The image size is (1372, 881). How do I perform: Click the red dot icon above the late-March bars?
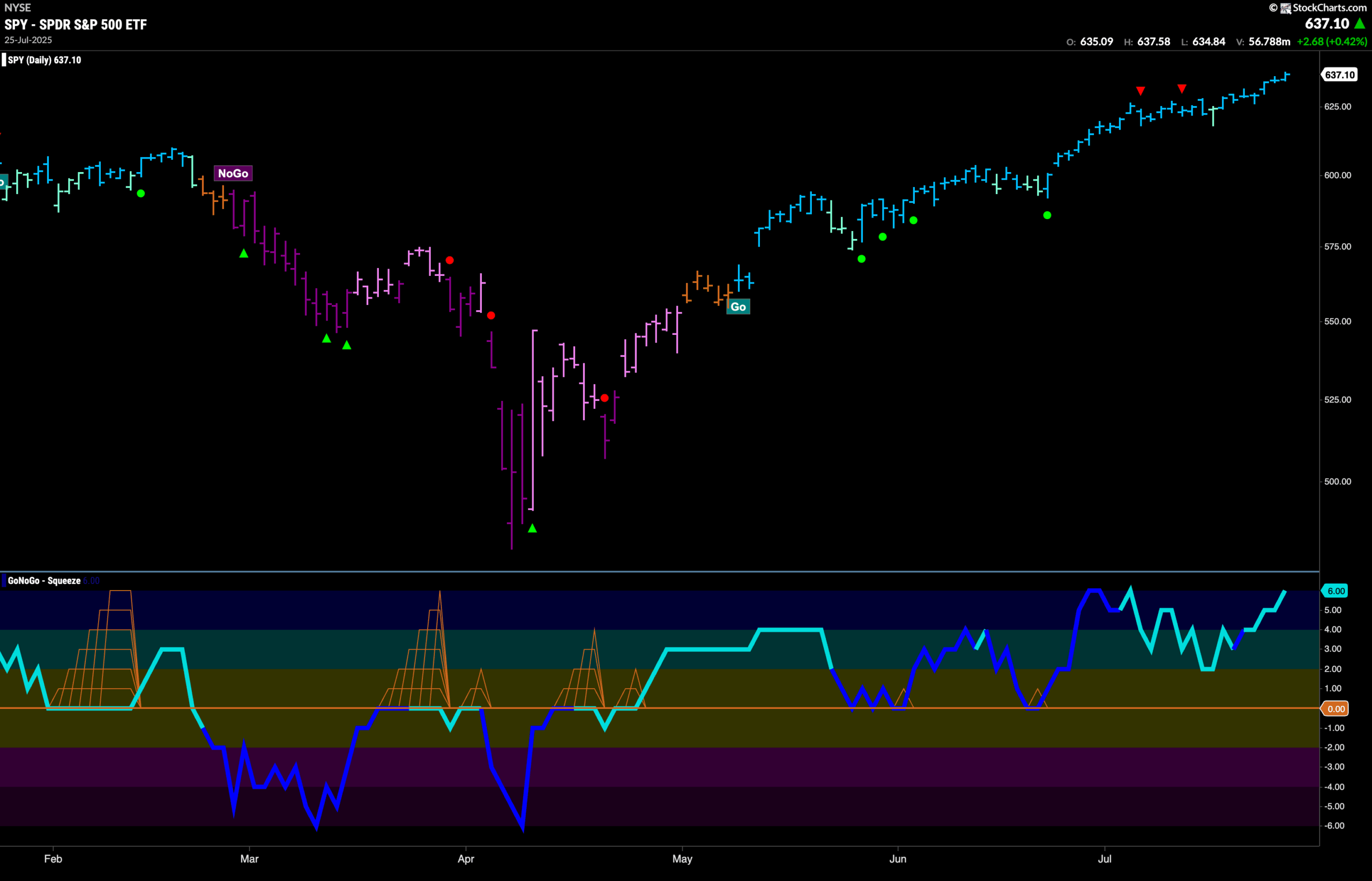pyautogui.click(x=450, y=260)
